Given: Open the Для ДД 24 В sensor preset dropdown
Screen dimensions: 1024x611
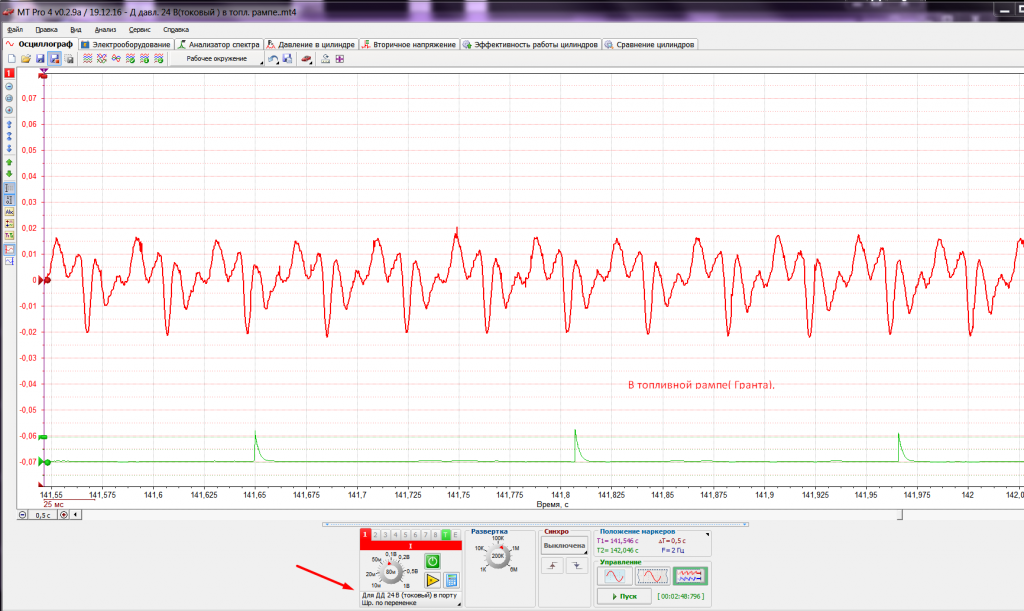Looking at the screenshot, I should tap(411, 599).
